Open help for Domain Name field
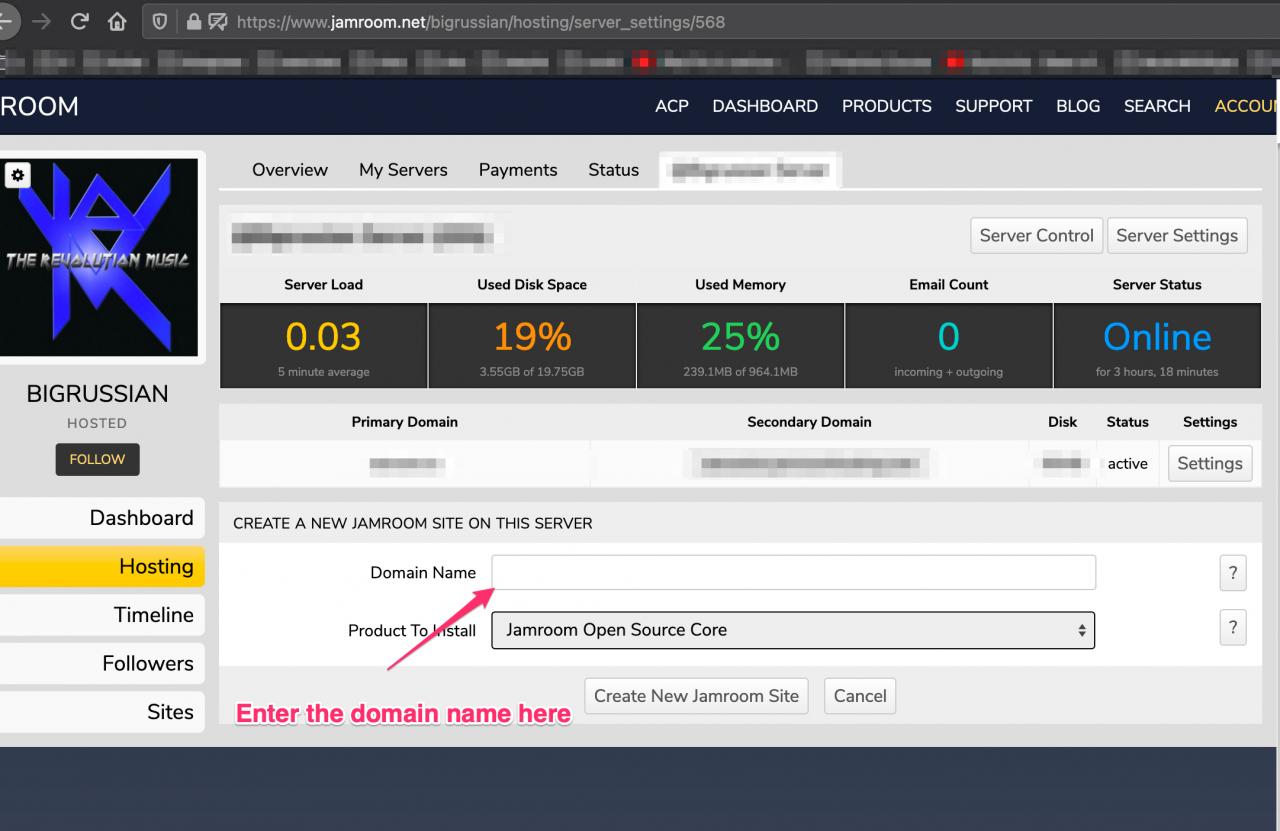Screen dimensions: 1280x831 tap(1232, 573)
